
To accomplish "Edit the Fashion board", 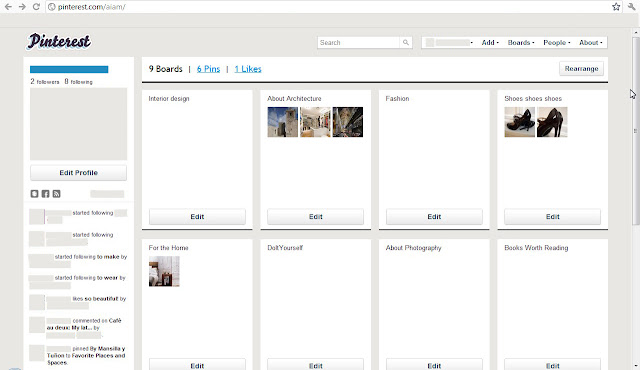I will pos(434,217).
